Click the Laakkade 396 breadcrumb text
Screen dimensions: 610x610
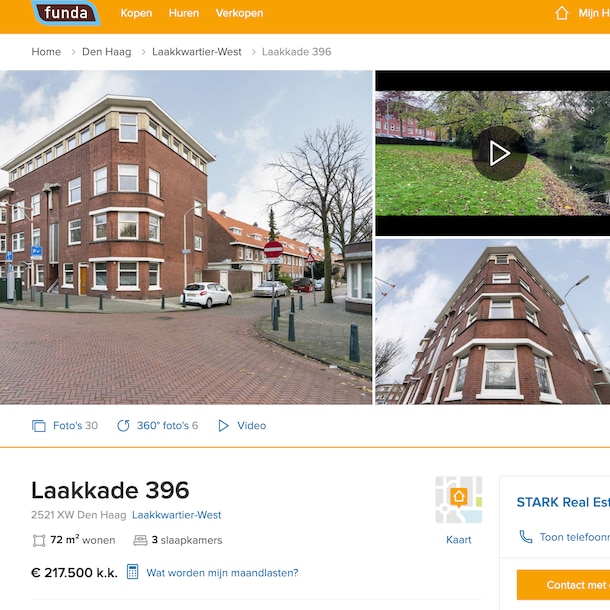point(296,52)
